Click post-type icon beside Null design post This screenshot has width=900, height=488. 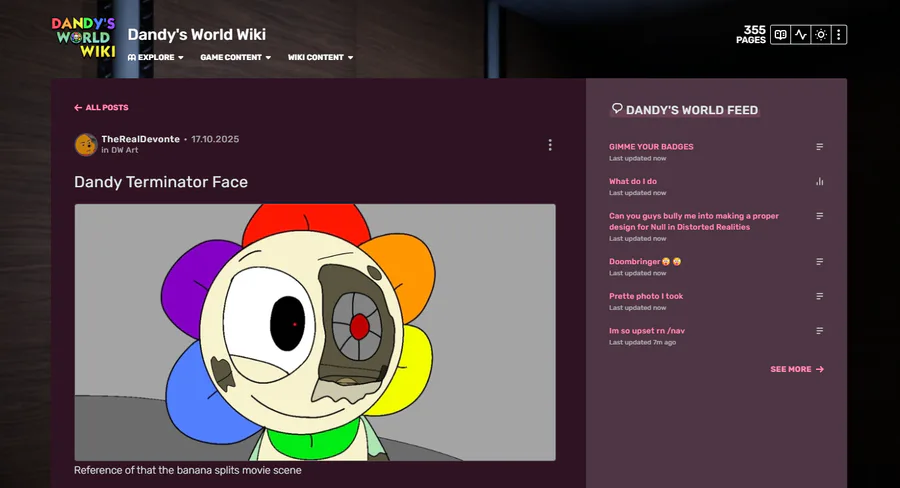click(820, 216)
